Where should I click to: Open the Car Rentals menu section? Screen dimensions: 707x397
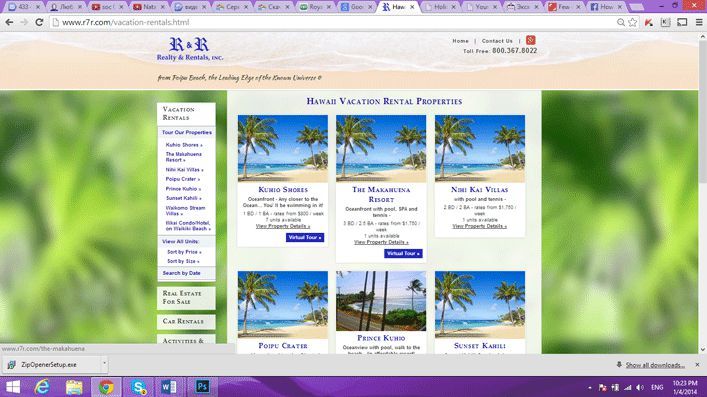tap(186, 321)
